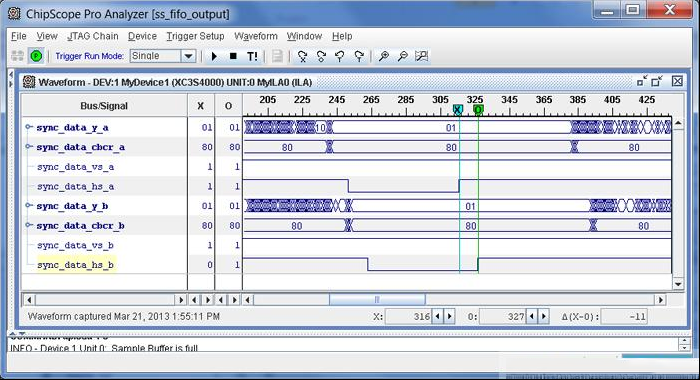Screen dimensions: 700x380
Task: Run the trigger with the play button
Action: pos(214,56)
